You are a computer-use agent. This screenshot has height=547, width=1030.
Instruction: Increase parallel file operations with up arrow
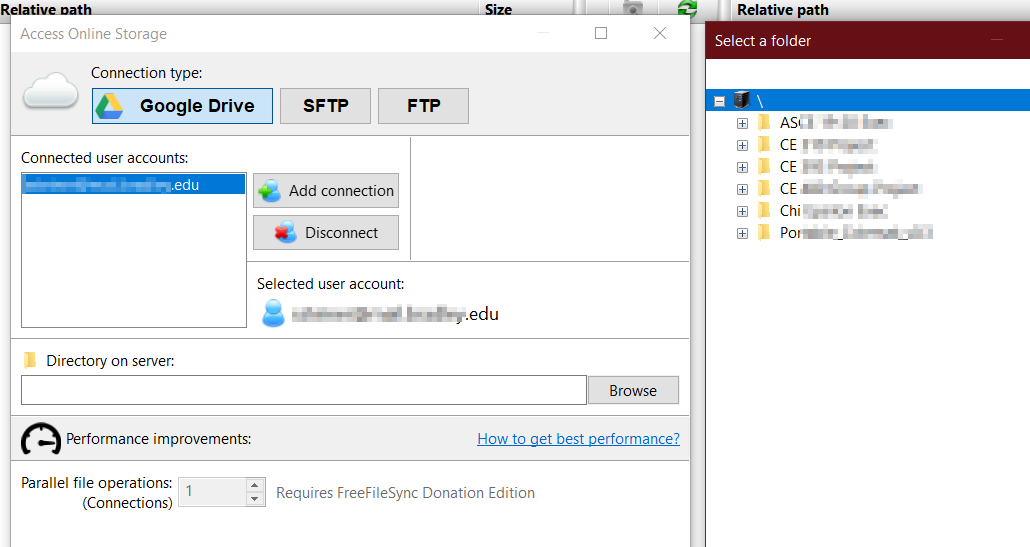click(x=255, y=485)
